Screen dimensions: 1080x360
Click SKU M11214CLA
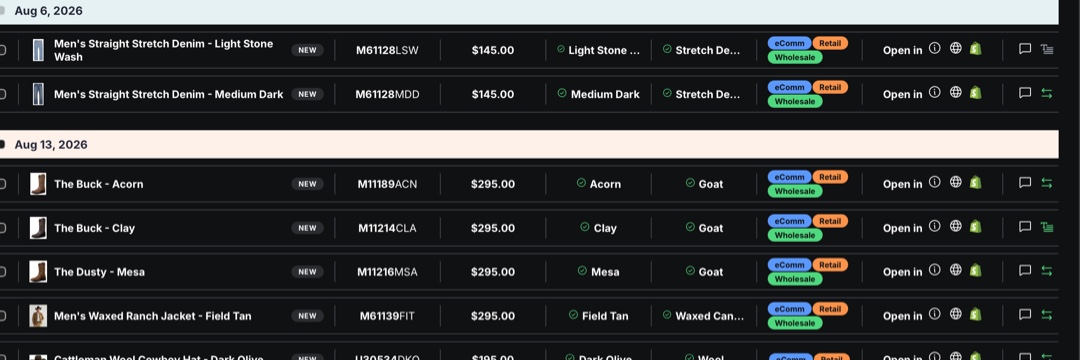click(x=387, y=228)
